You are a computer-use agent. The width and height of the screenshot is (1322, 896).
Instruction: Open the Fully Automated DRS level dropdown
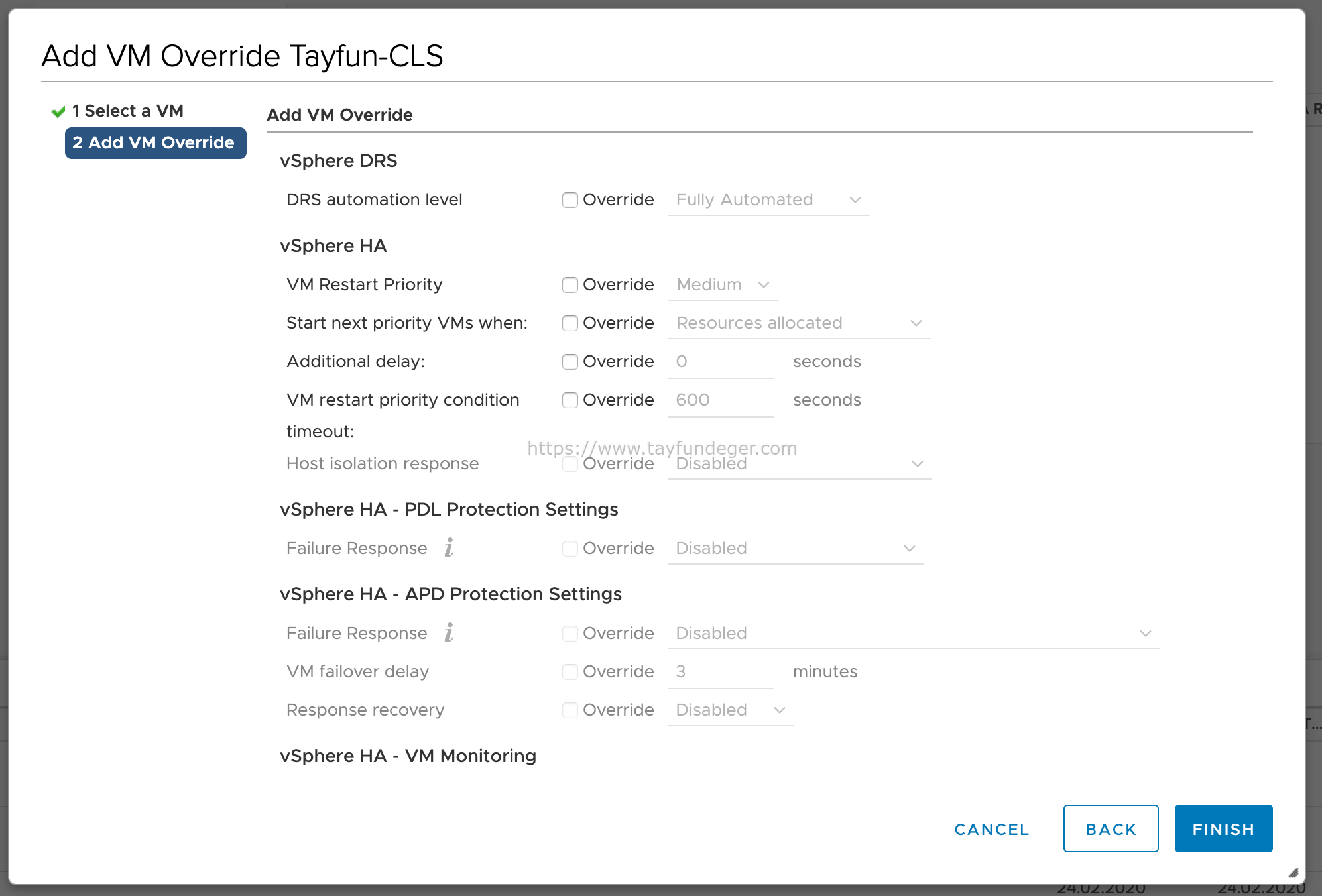point(768,200)
